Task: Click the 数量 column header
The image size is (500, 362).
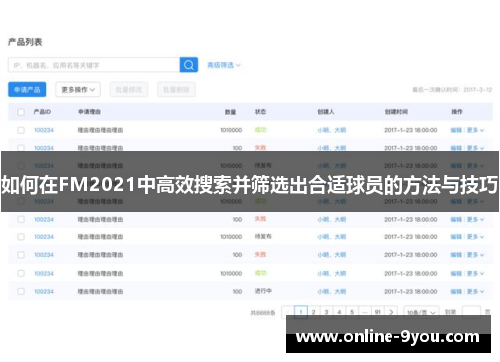Action: (230, 112)
